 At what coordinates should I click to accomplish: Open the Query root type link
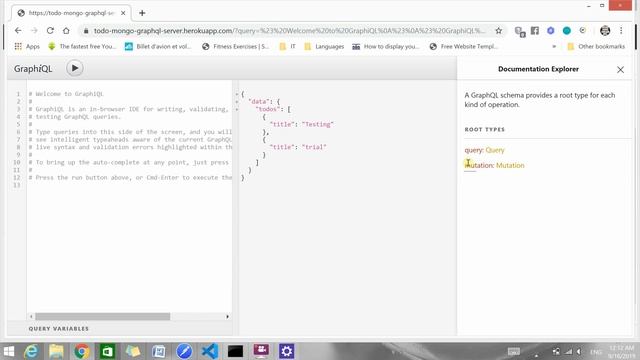click(495, 150)
